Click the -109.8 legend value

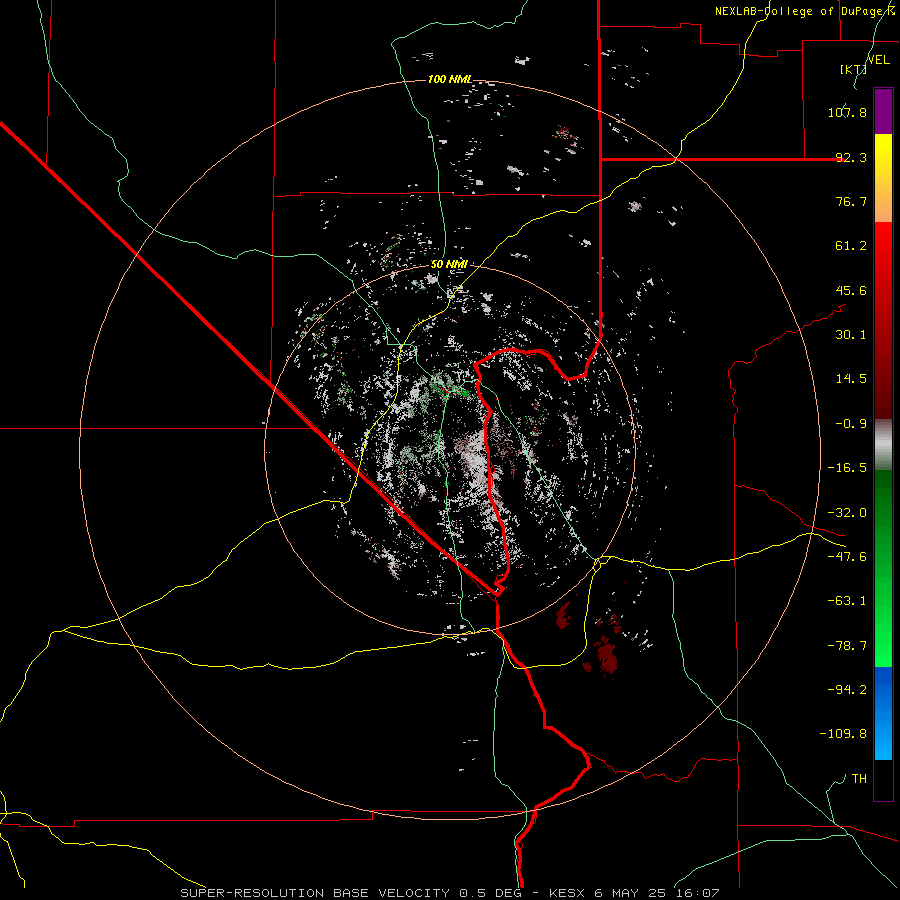pyautogui.click(x=843, y=734)
